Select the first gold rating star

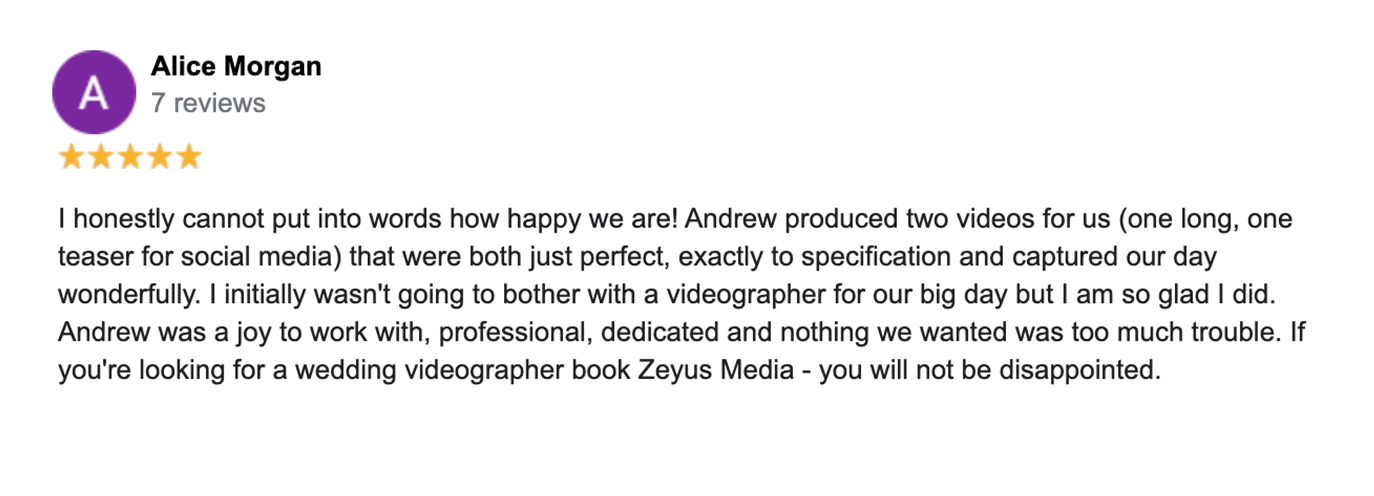click(71, 157)
